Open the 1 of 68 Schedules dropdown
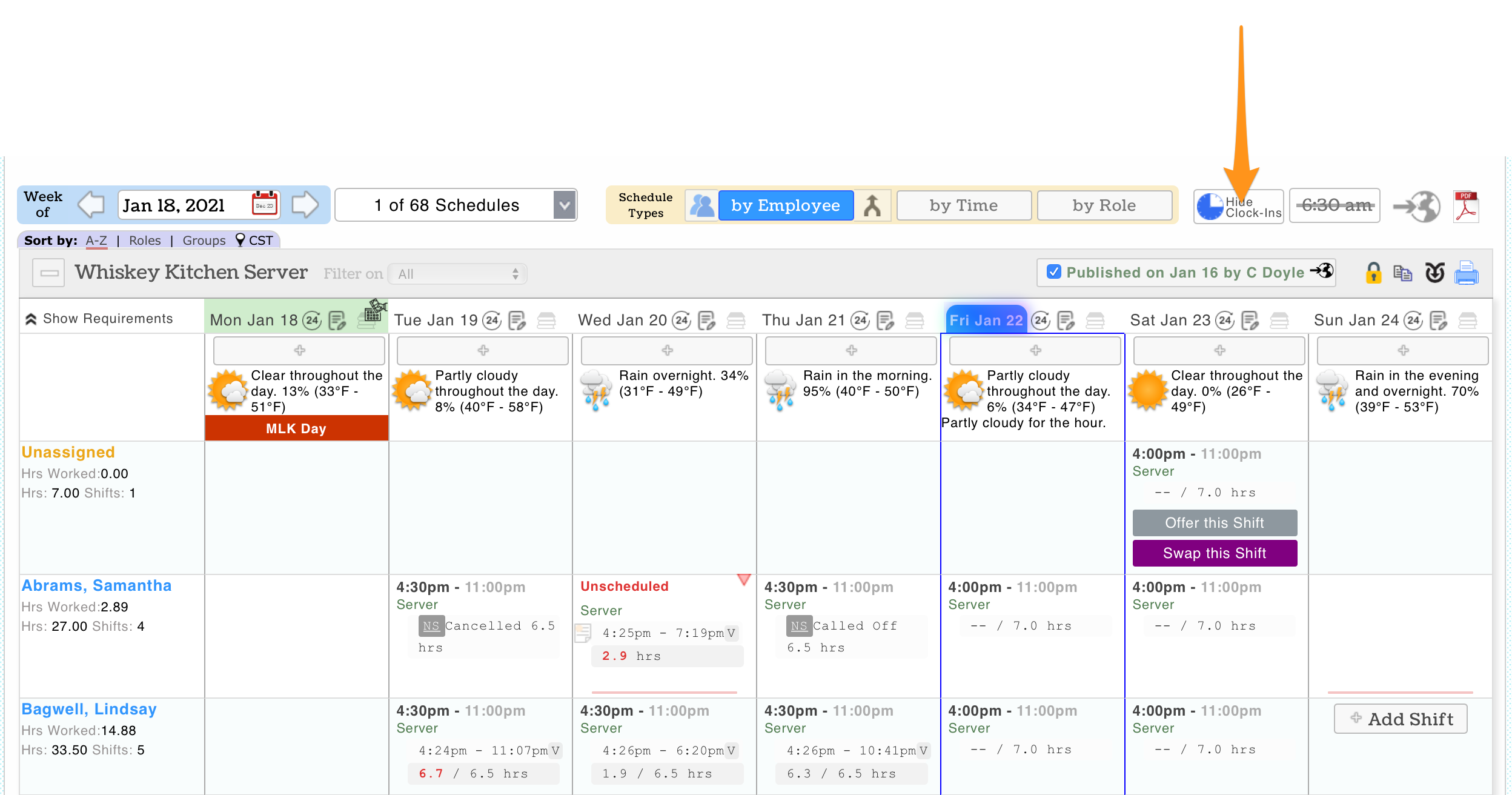Viewport: 1512px width, 795px height. 456,205
